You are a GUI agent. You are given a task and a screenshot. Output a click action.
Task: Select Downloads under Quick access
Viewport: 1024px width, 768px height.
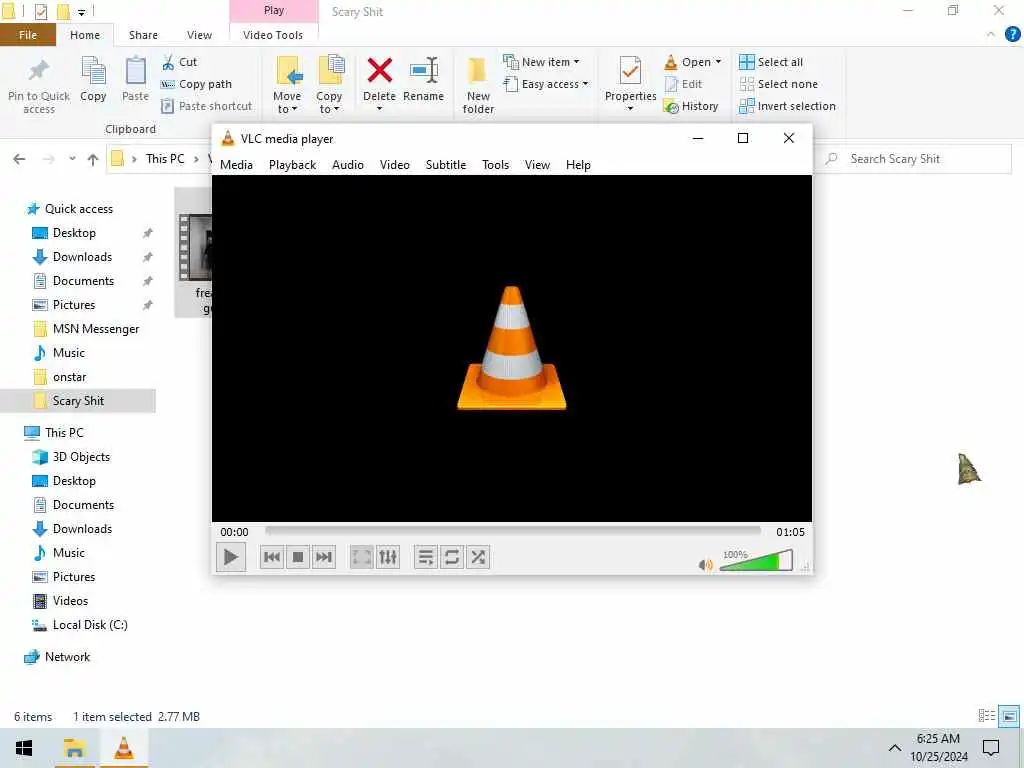(82, 257)
